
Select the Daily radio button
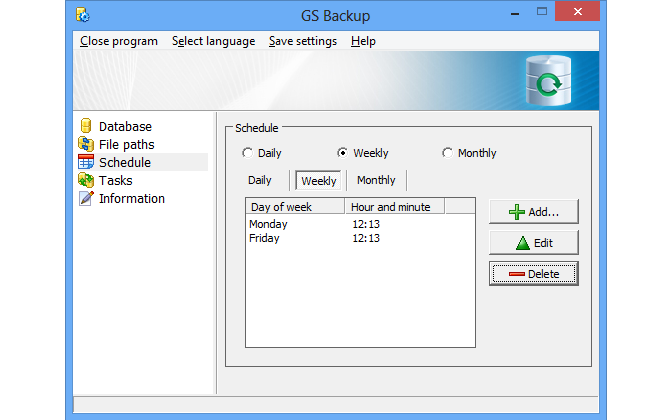pos(247,154)
